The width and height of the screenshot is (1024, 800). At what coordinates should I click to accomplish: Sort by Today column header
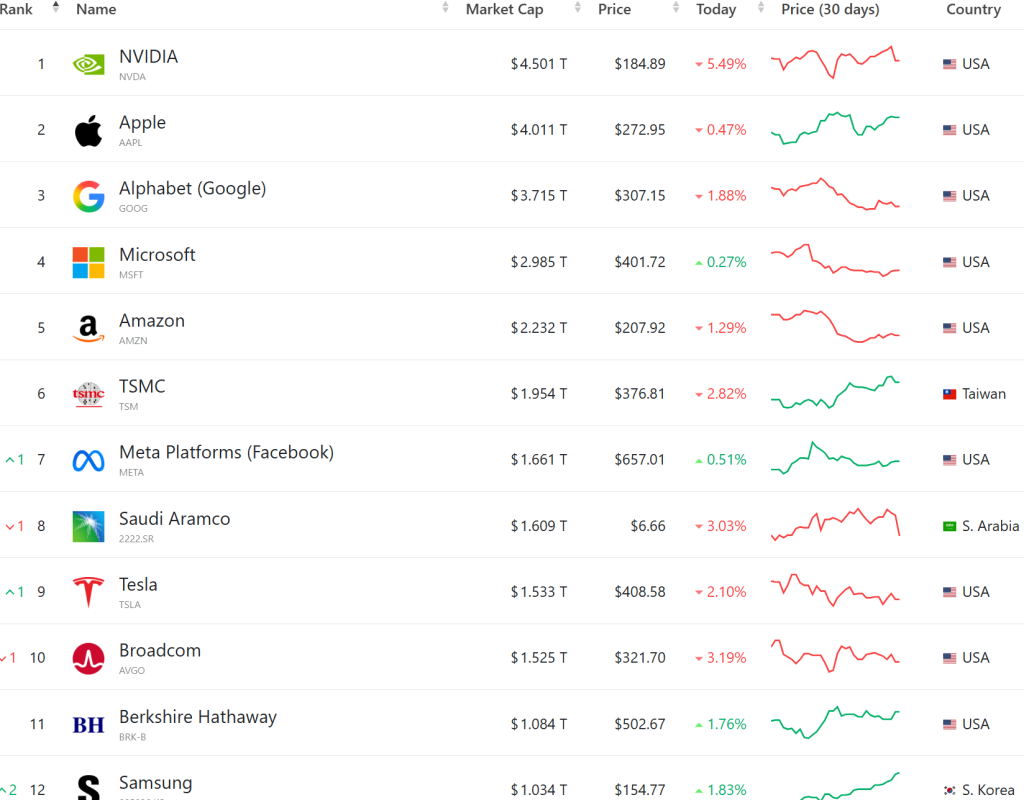(x=716, y=9)
